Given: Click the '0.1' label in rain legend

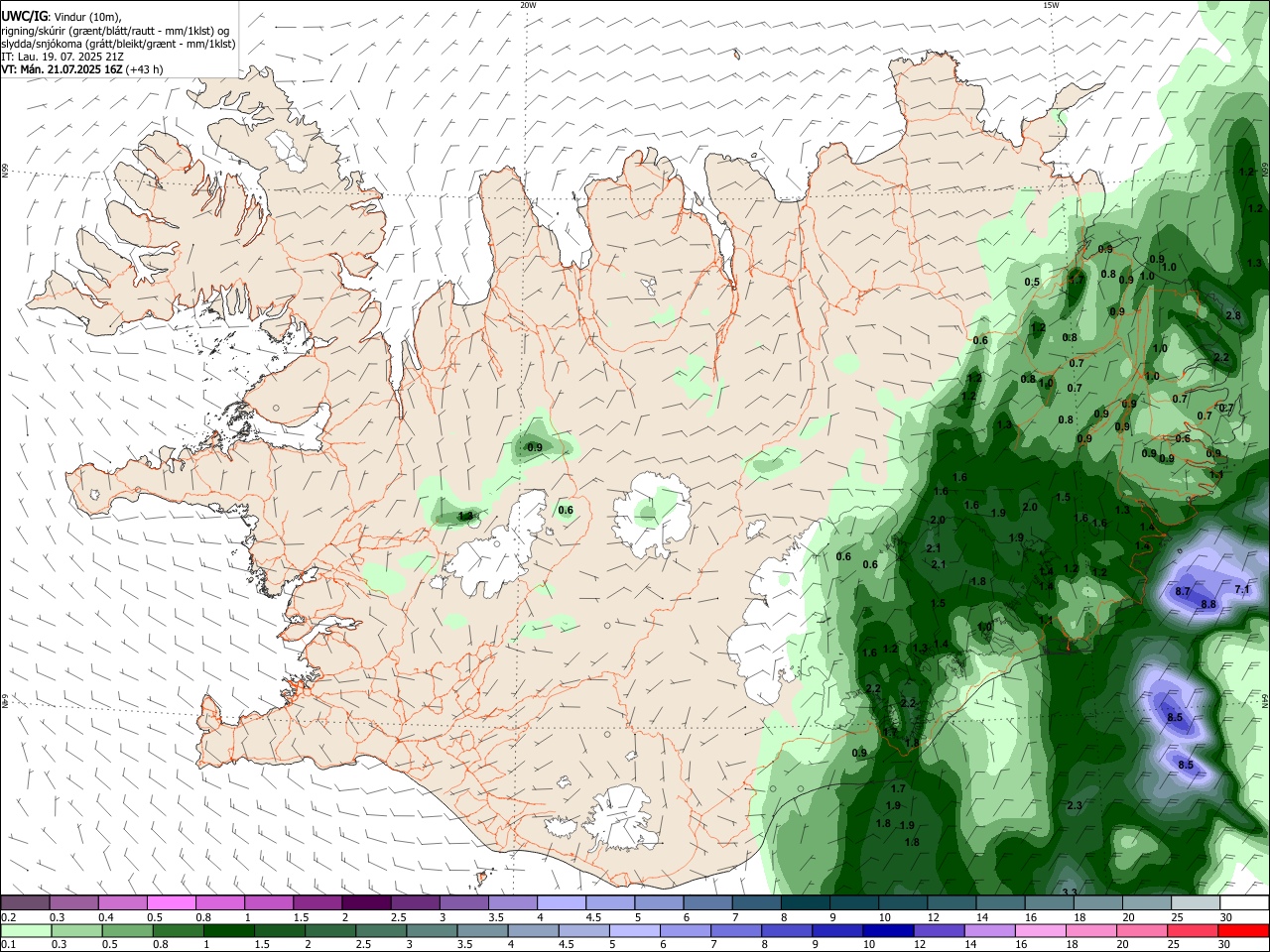Looking at the screenshot, I should tap(8, 944).
